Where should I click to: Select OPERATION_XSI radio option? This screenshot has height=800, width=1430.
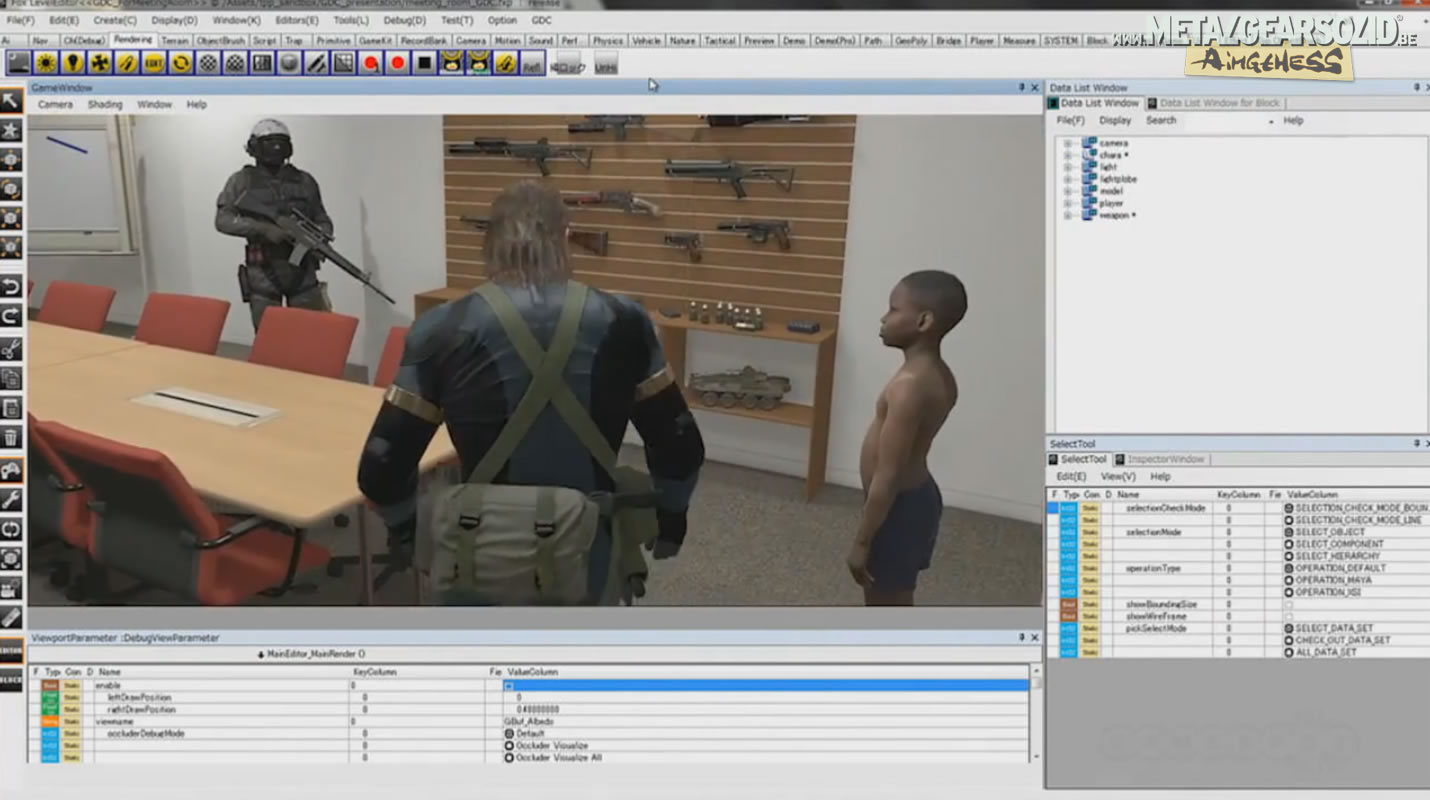pos(1289,593)
